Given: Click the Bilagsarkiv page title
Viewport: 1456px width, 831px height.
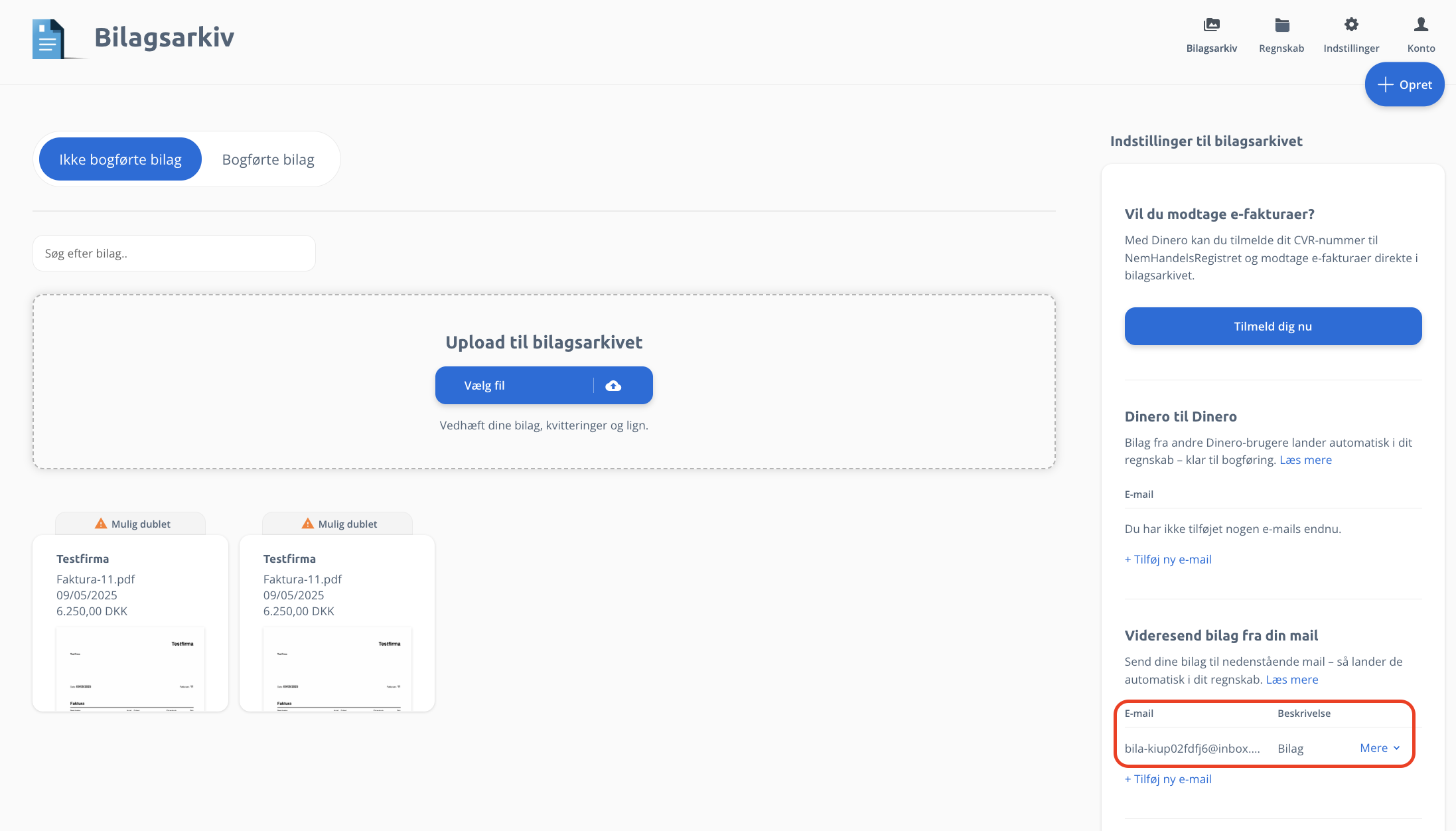Looking at the screenshot, I should 164,37.
